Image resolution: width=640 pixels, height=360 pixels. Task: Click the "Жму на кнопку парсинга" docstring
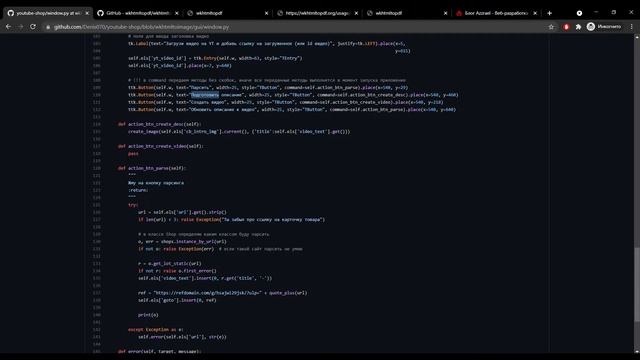156,183
